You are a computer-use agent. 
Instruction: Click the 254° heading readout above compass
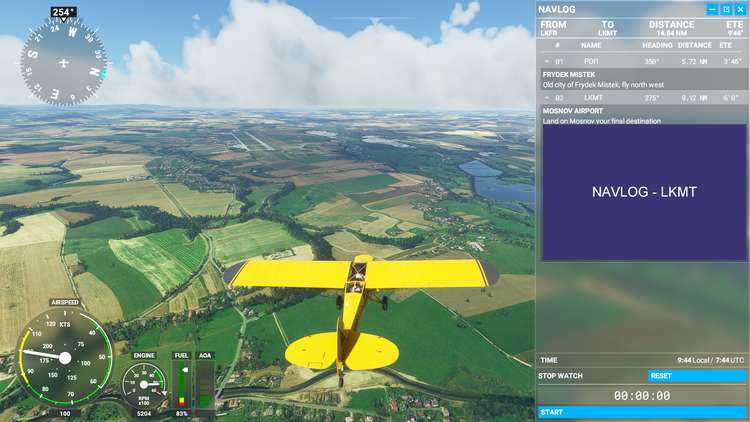click(x=63, y=13)
